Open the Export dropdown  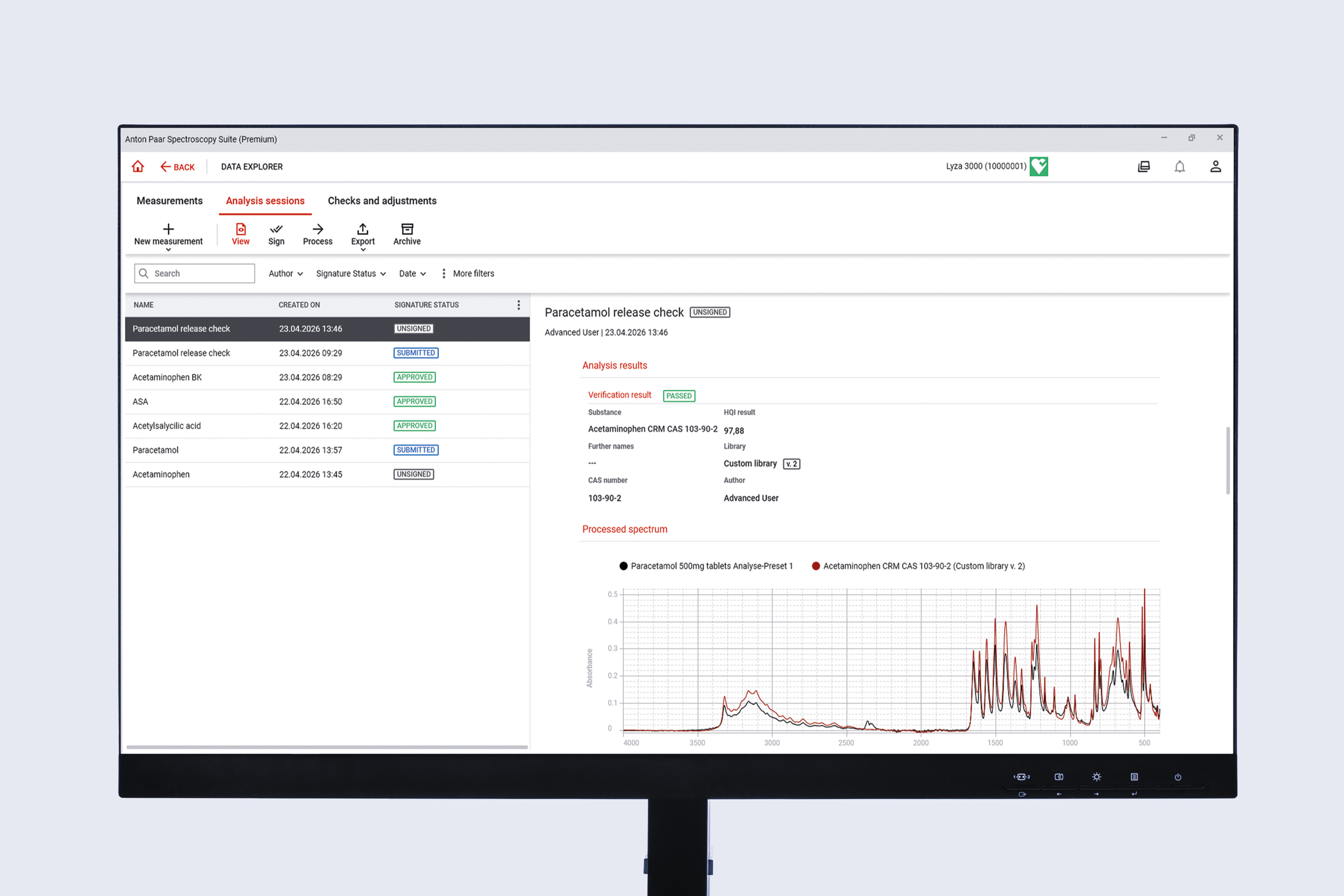click(x=363, y=236)
